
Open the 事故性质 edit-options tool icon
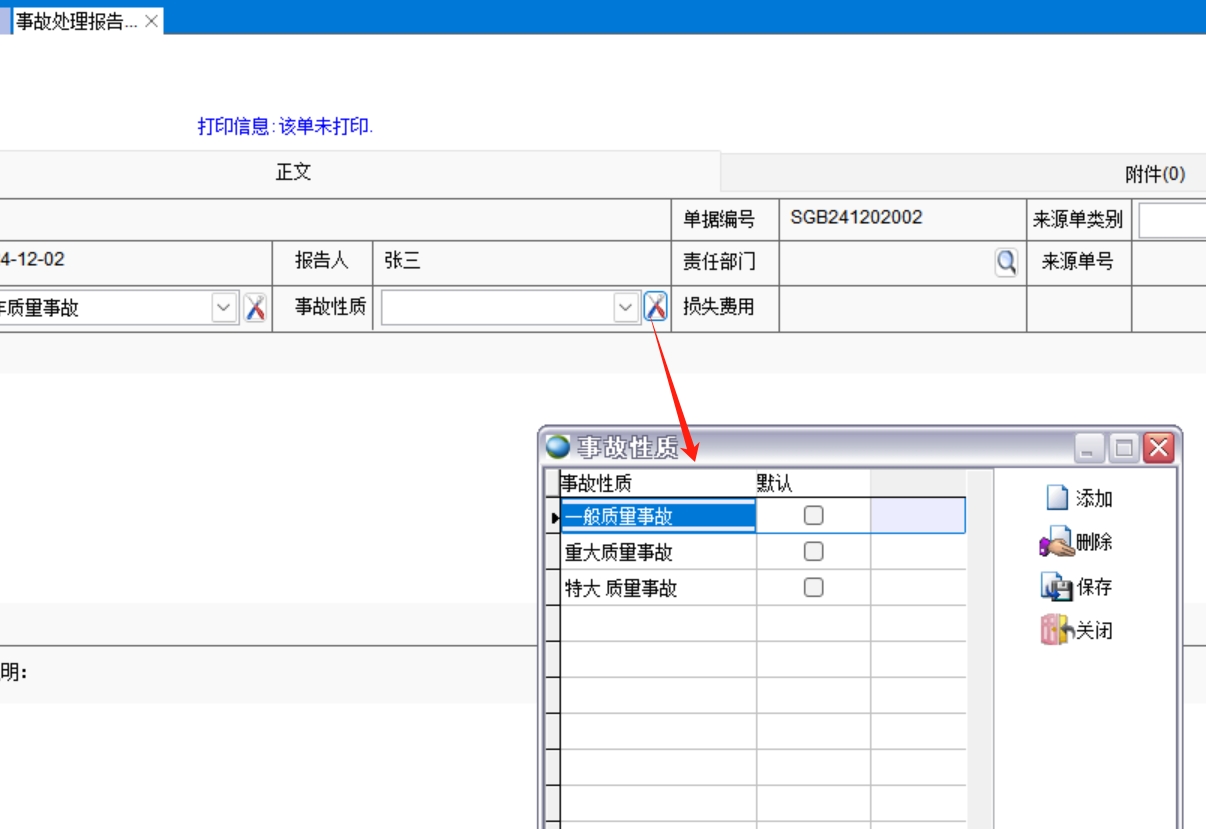tap(655, 307)
